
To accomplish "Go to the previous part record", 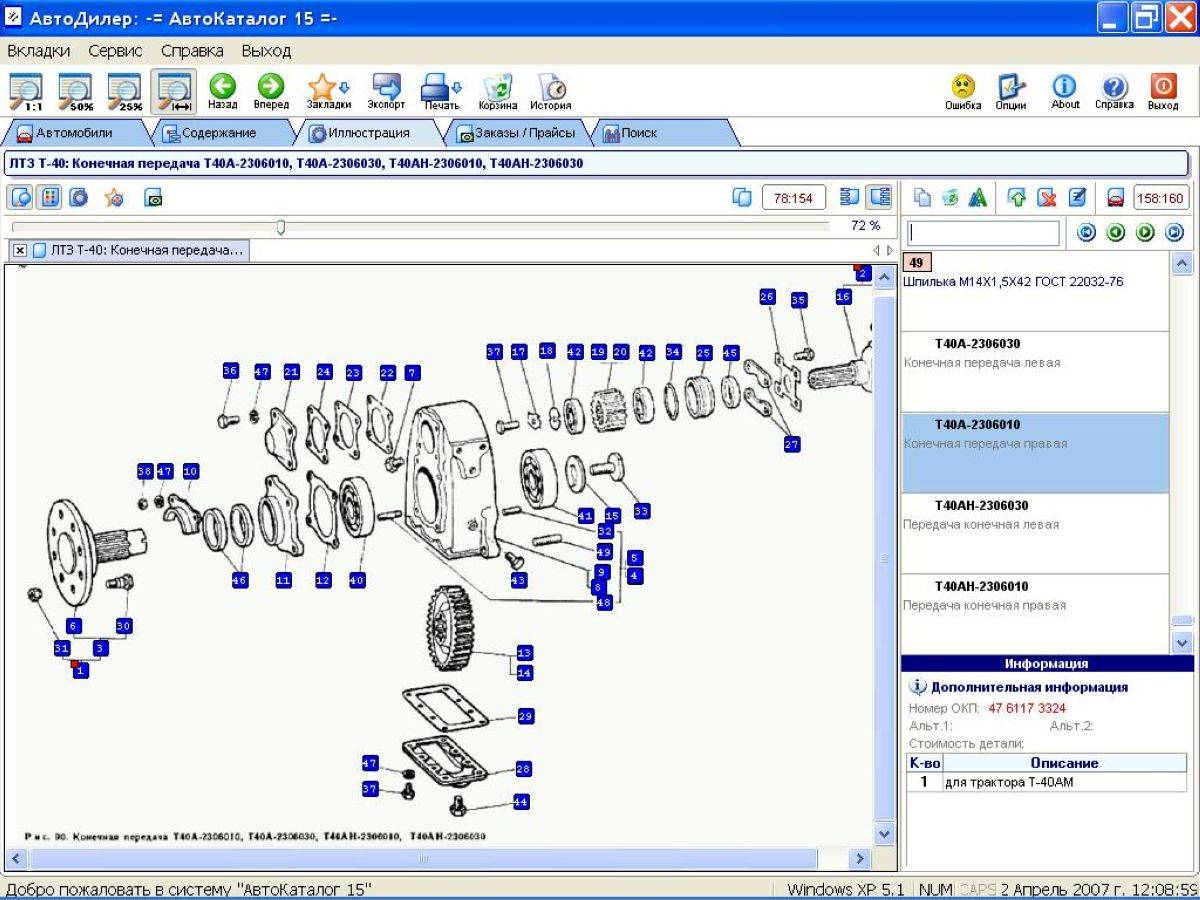I will click(1116, 233).
